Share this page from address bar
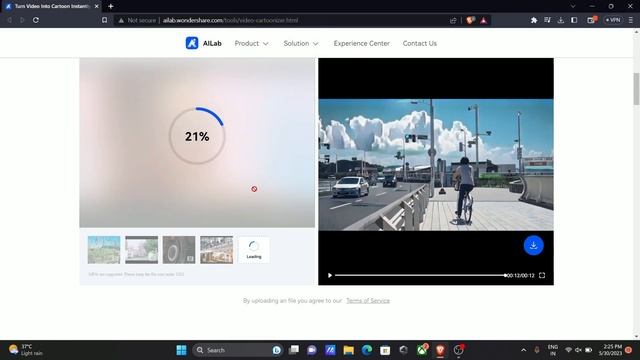This screenshot has width=640, height=360. click(453, 20)
